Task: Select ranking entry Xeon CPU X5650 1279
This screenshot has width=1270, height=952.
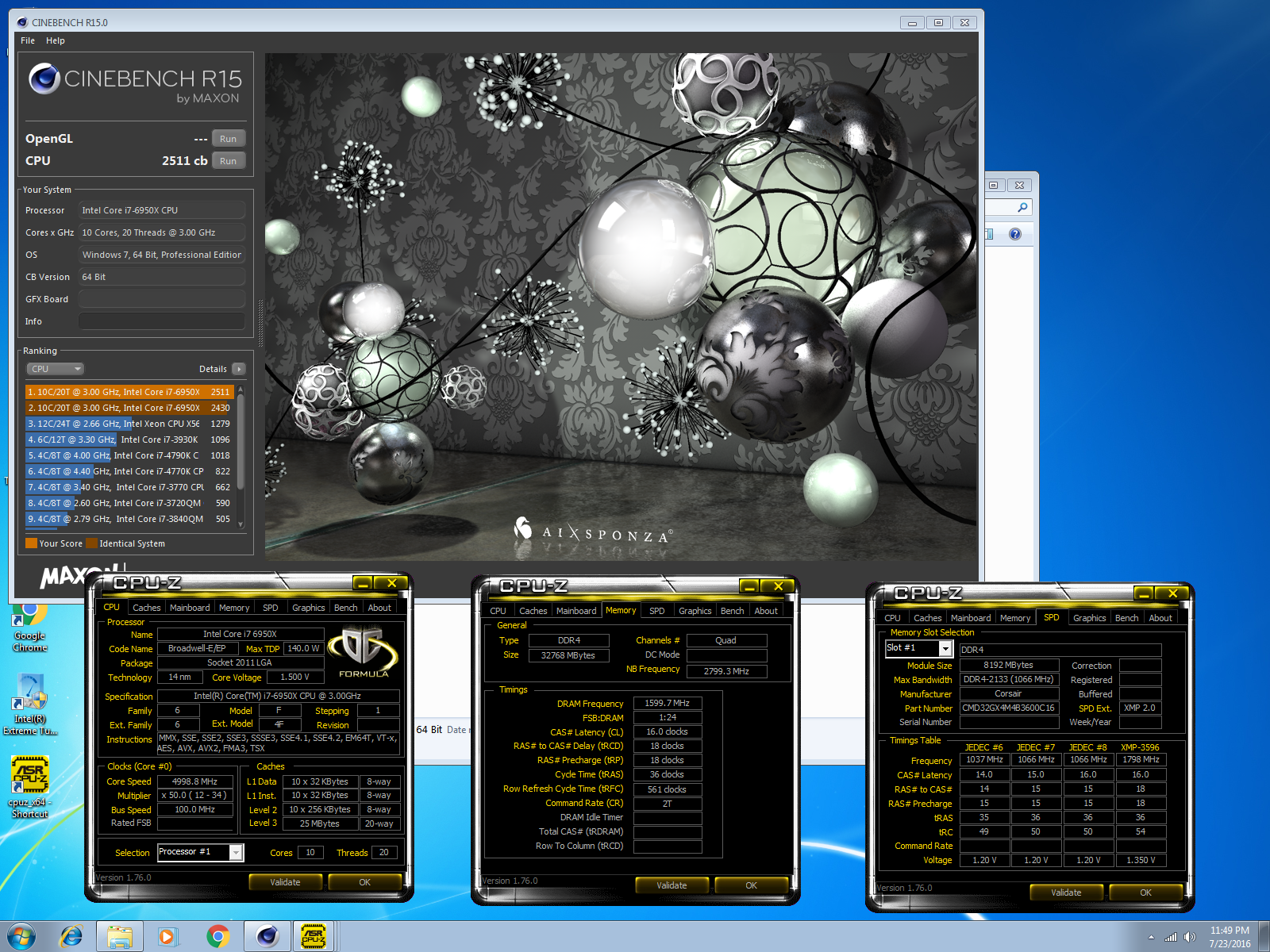Action: [129, 424]
